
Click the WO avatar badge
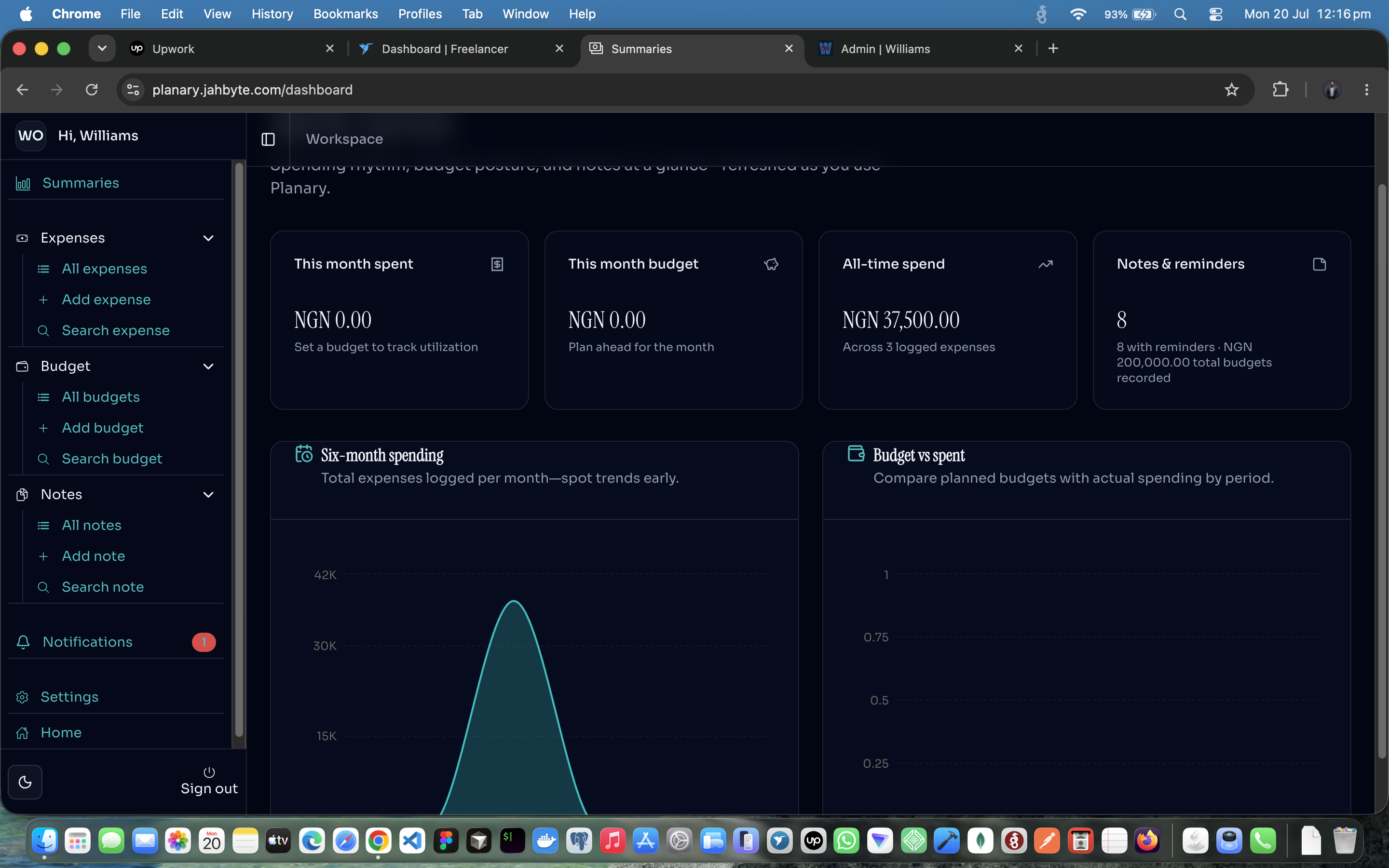(x=31, y=136)
